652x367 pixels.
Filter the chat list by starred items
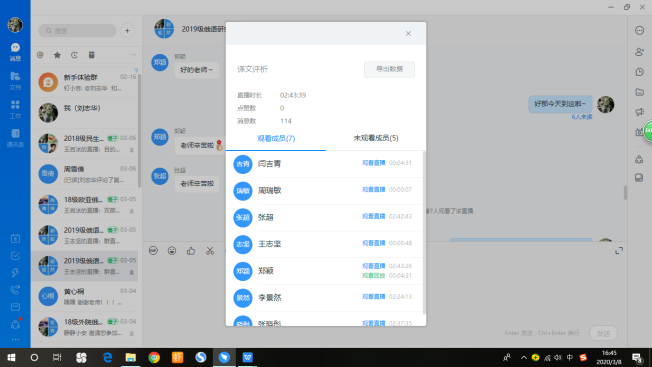pyautogui.click(x=57, y=55)
